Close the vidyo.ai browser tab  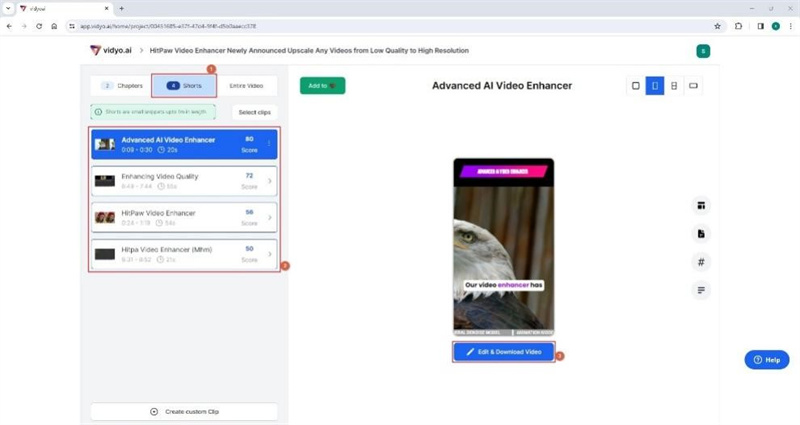[x=107, y=9]
